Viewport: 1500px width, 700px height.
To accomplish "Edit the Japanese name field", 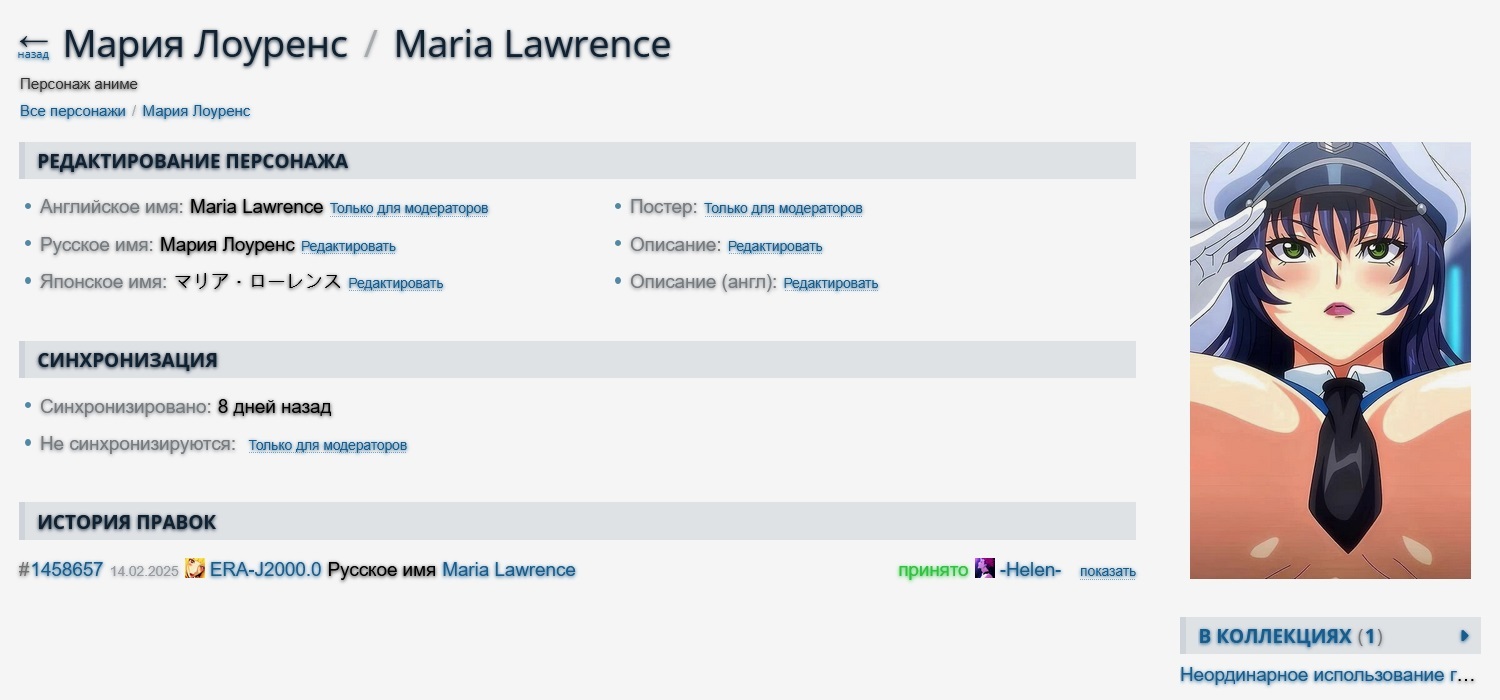I will pyautogui.click(x=395, y=284).
